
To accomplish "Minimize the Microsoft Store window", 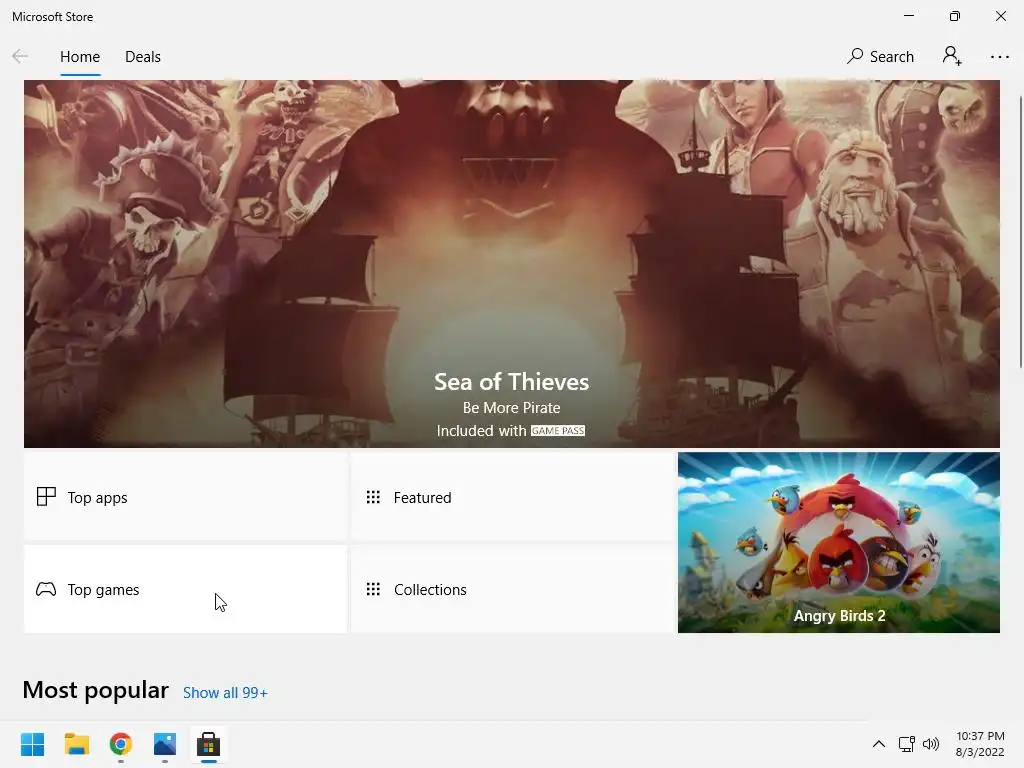I will (x=908, y=16).
